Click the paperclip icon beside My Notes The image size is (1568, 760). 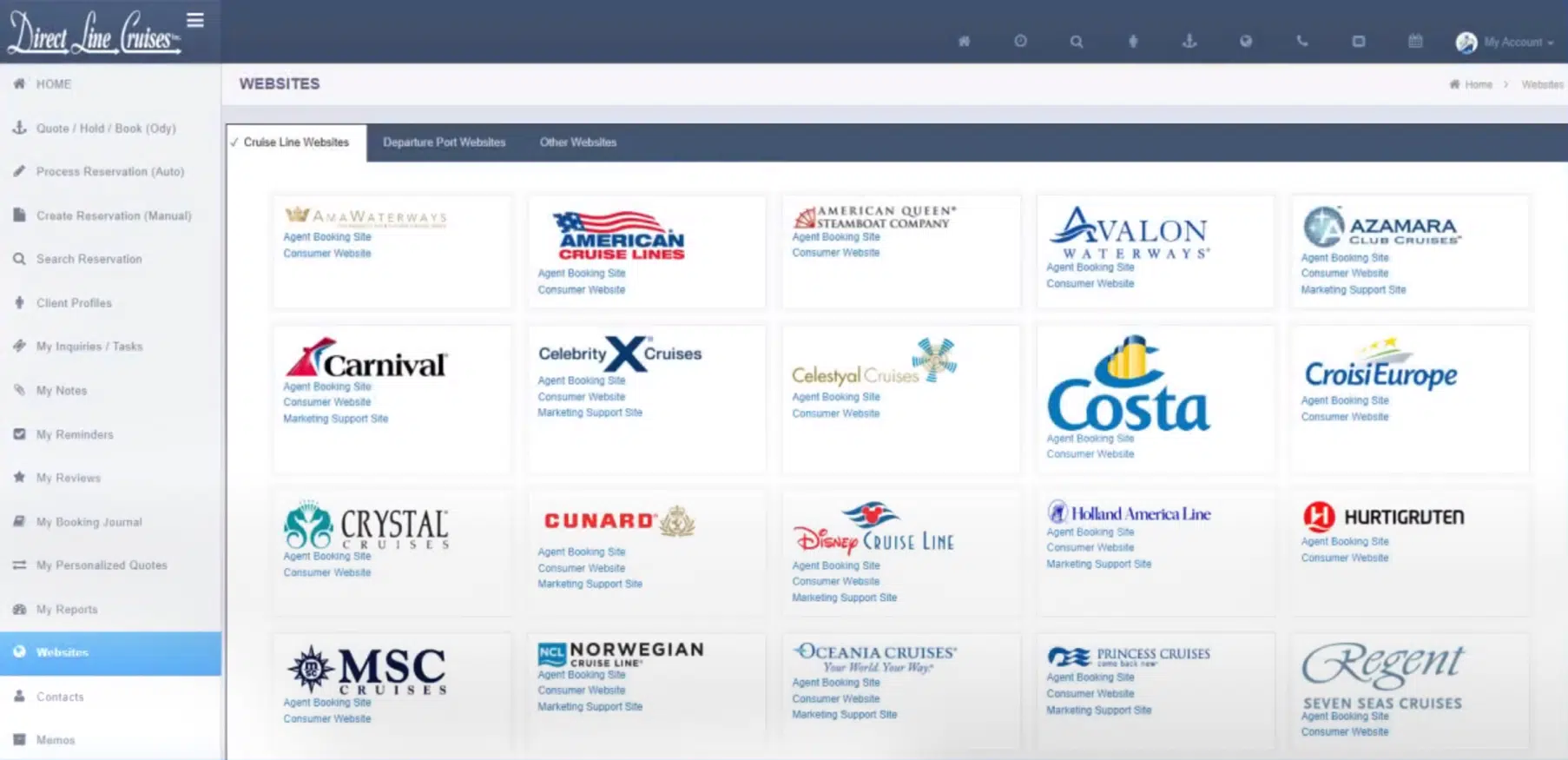(x=19, y=390)
